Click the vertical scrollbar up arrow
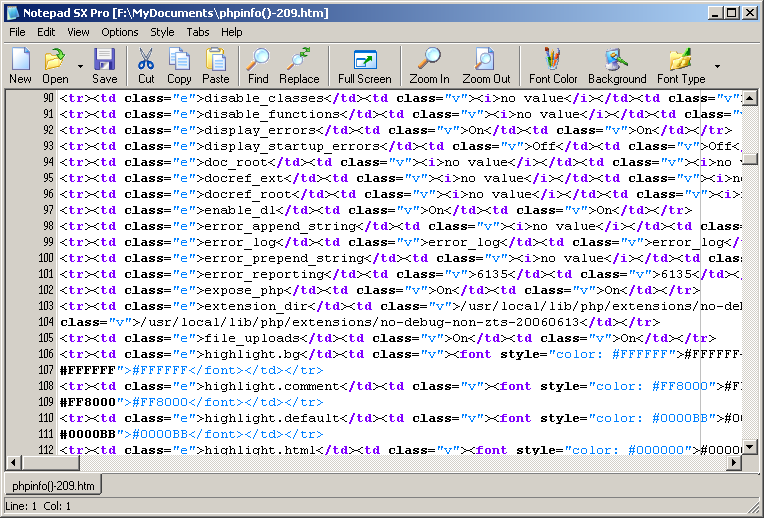 point(749,98)
